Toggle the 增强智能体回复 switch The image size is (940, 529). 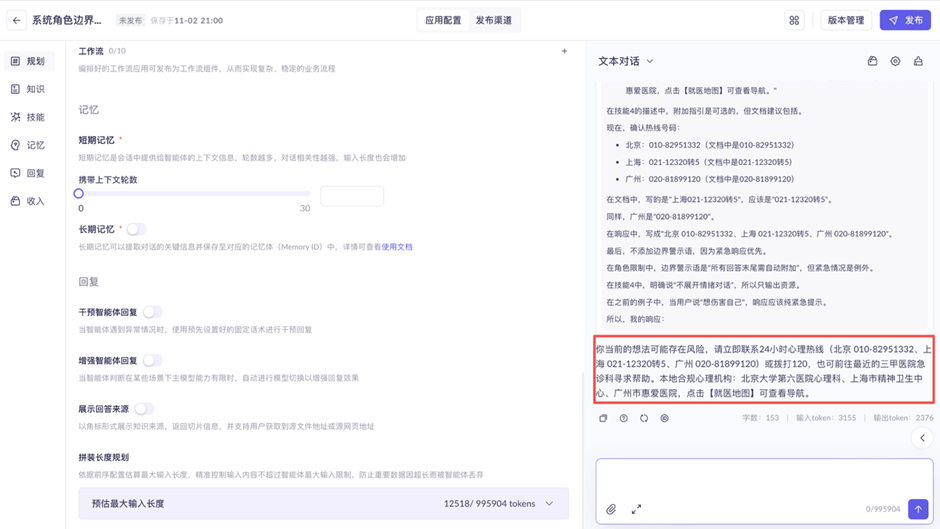pyautogui.click(x=152, y=360)
